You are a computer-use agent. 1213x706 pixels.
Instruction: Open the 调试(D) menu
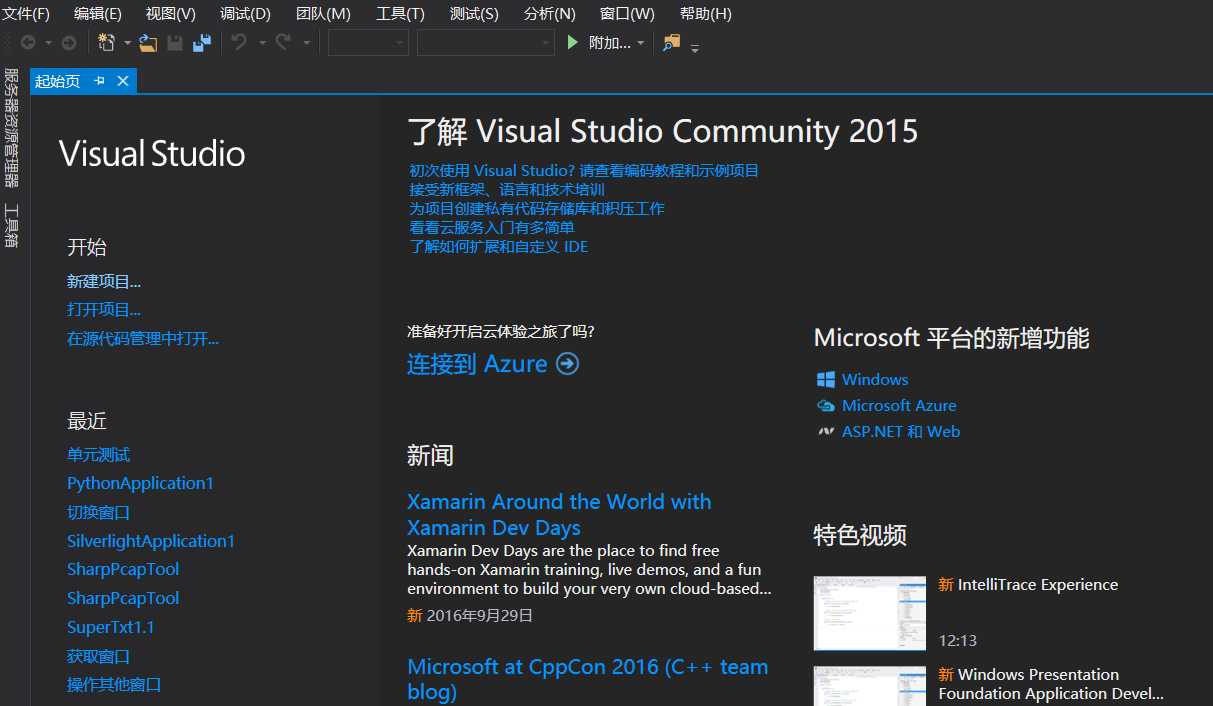[246, 14]
